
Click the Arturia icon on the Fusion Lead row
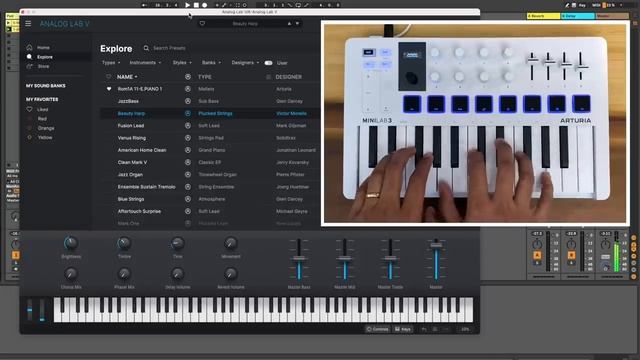pyautogui.click(x=188, y=126)
